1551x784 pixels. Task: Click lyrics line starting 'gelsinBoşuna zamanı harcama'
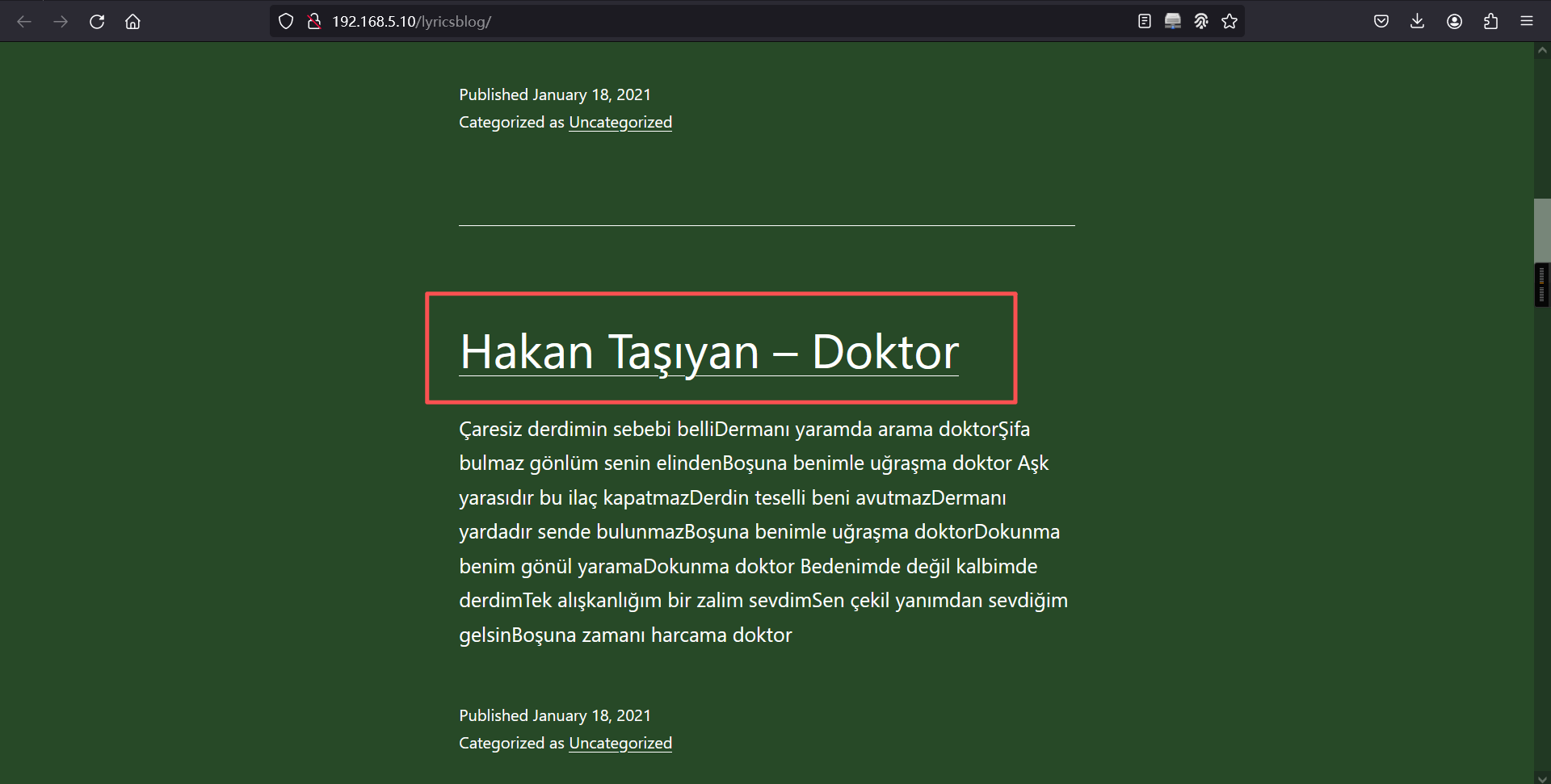tap(625, 635)
